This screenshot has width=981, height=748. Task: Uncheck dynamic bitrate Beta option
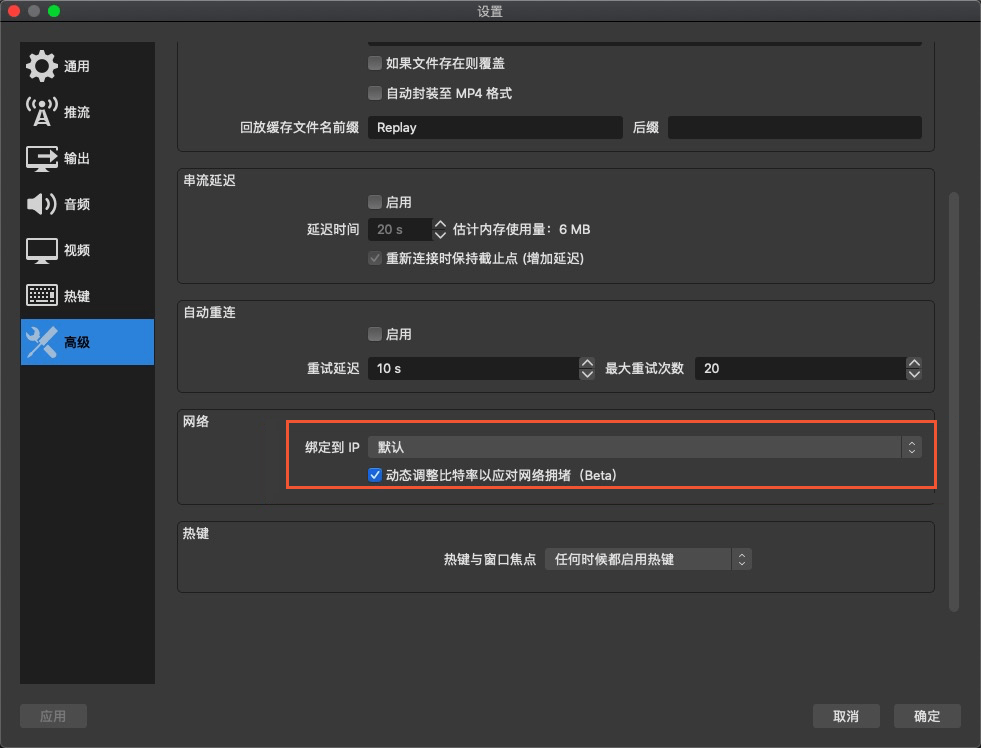click(x=375, y=475)
